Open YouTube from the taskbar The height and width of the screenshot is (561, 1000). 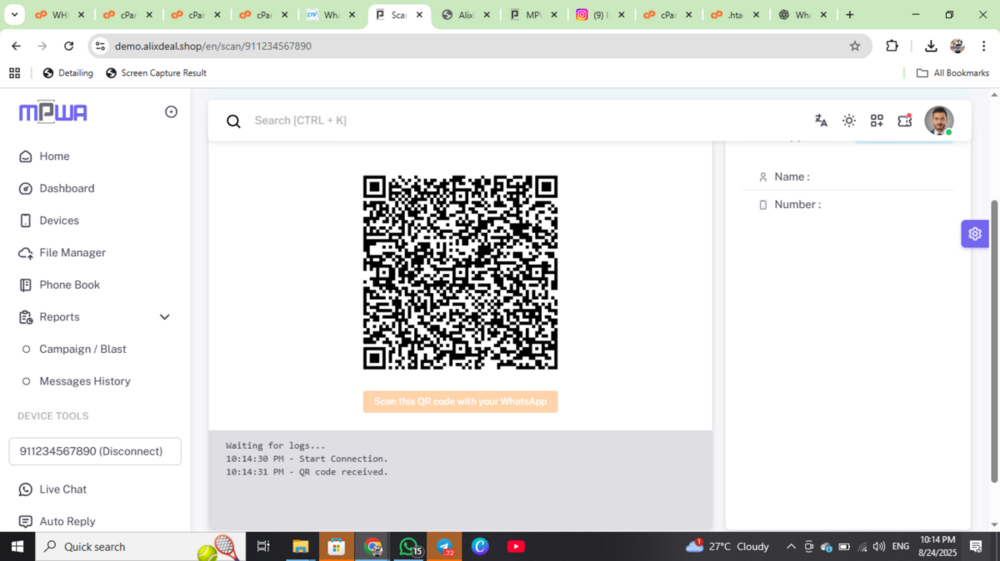[x=516, y=546]
